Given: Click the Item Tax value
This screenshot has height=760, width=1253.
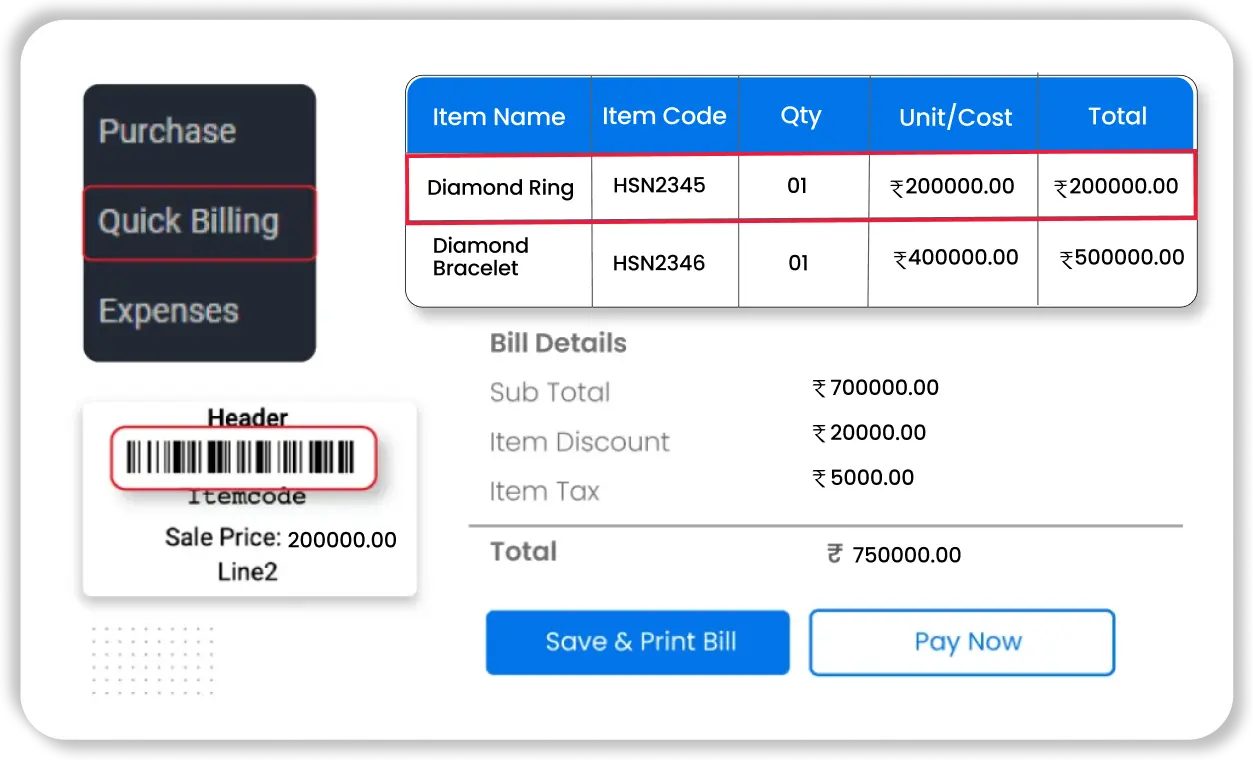Looking at the screenshot, I should tap(863, 477).
